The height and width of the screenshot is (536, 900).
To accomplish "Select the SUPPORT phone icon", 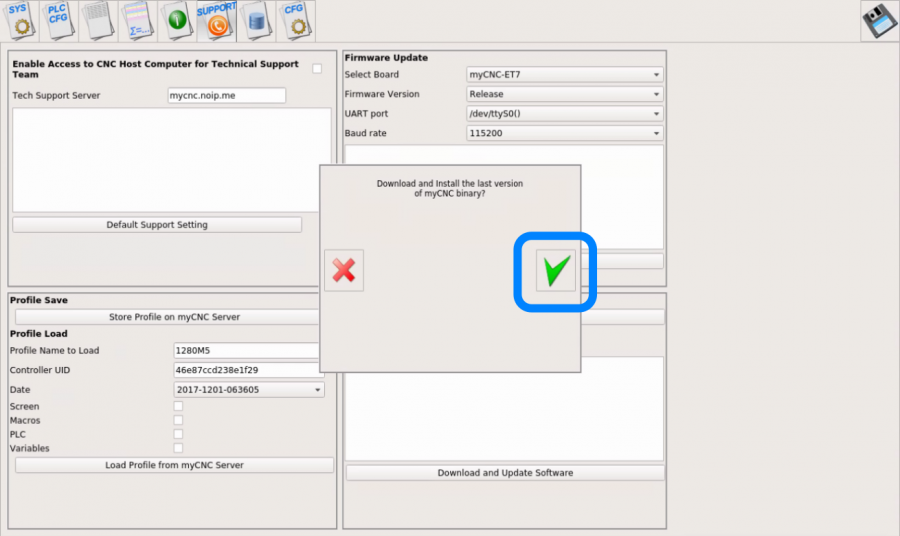I will click(x=216, y=20).
